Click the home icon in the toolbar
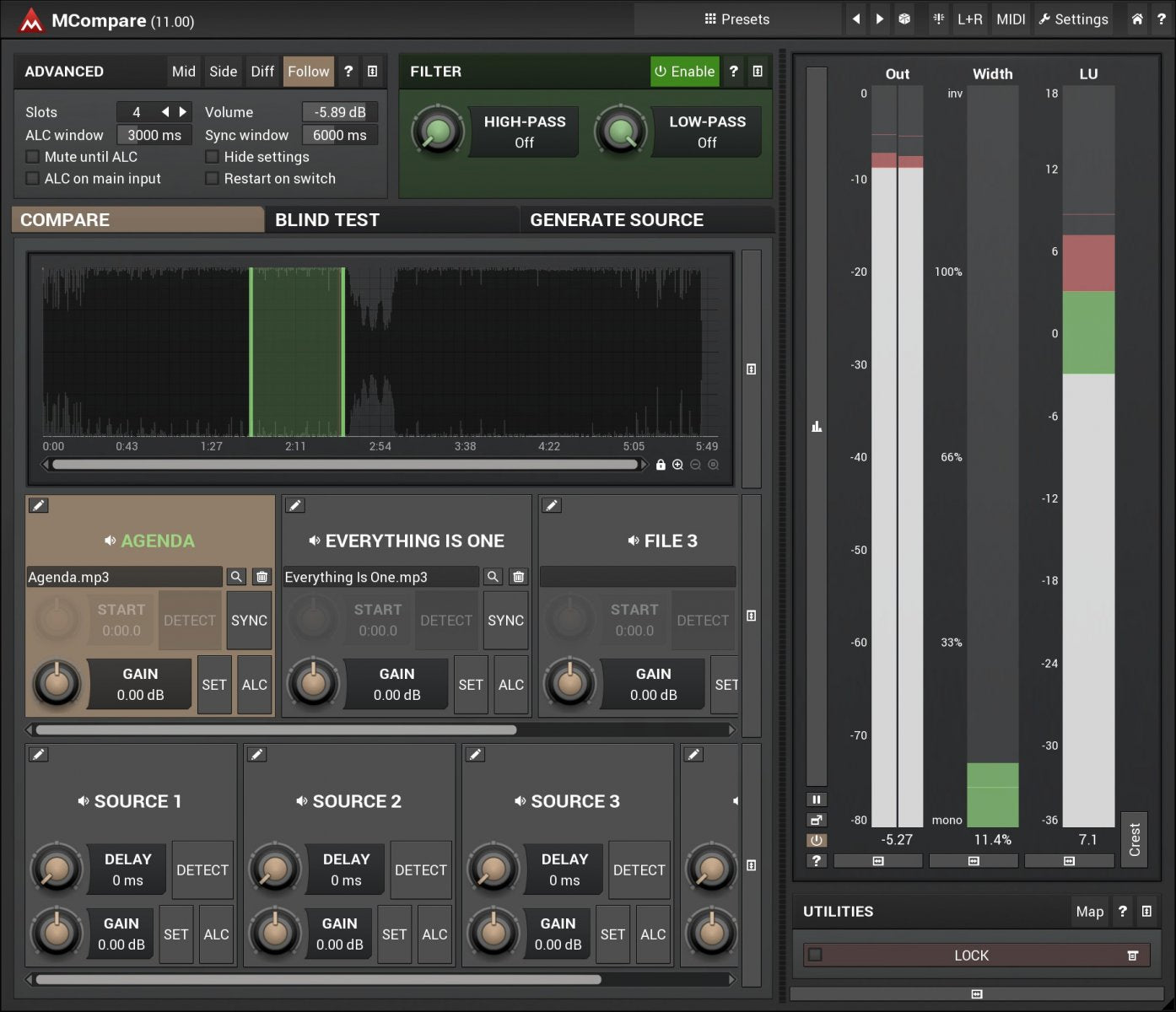The height and width of the screenshot is (1012, 1176). point(1136,19)
